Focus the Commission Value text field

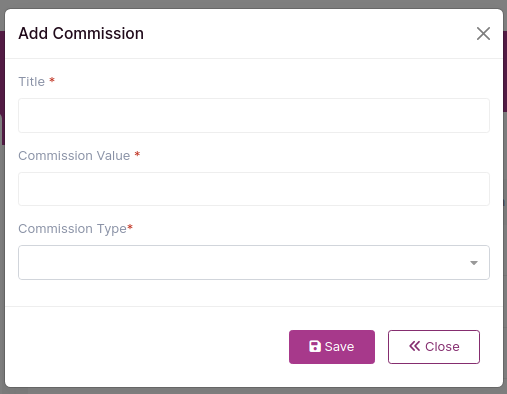pyautogui.click(x=254, y=189)
